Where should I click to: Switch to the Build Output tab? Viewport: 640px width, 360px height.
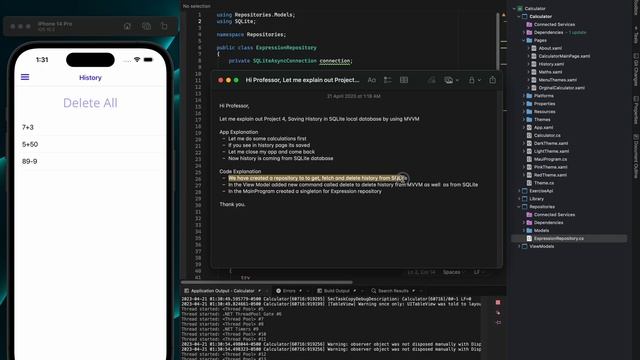336,291
